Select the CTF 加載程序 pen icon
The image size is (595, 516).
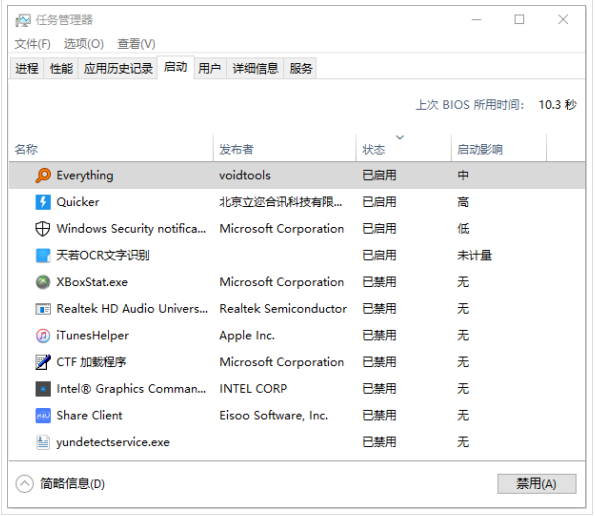43,362
